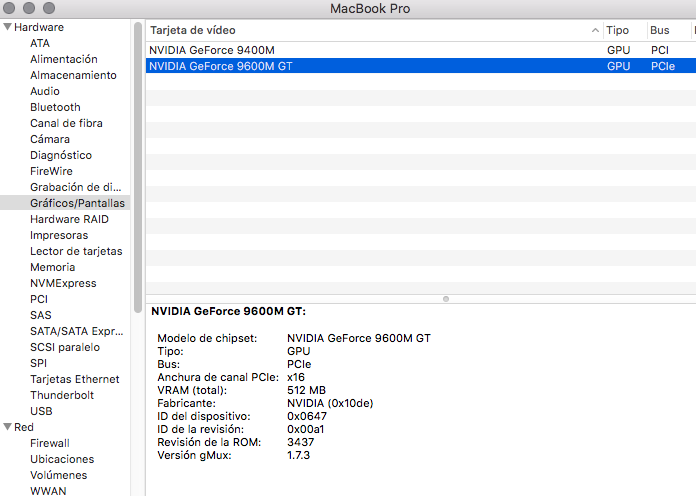Click the sort arrow in Tarjeta de vídeo header
This screenshot has height=496, width=696.
(x=595, y=30)
